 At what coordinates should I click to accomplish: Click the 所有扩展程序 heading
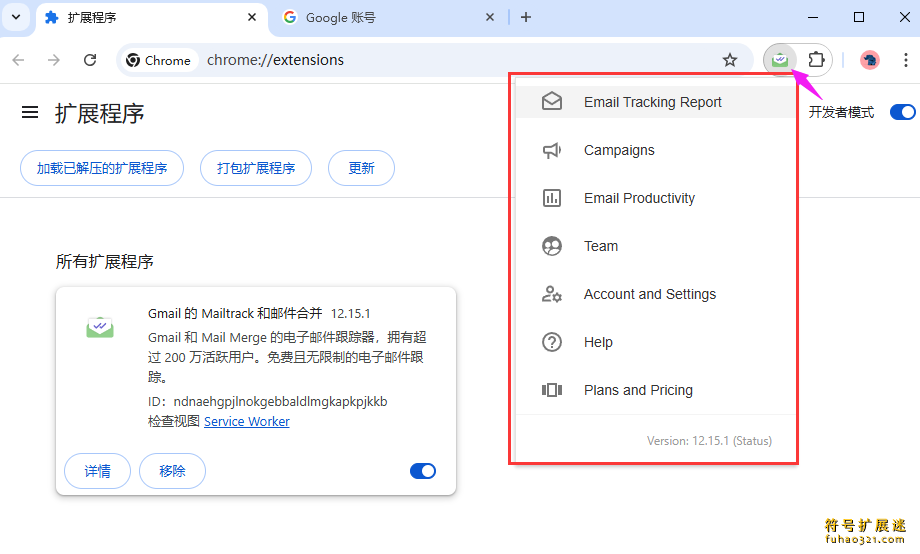(x=104, y=262)
